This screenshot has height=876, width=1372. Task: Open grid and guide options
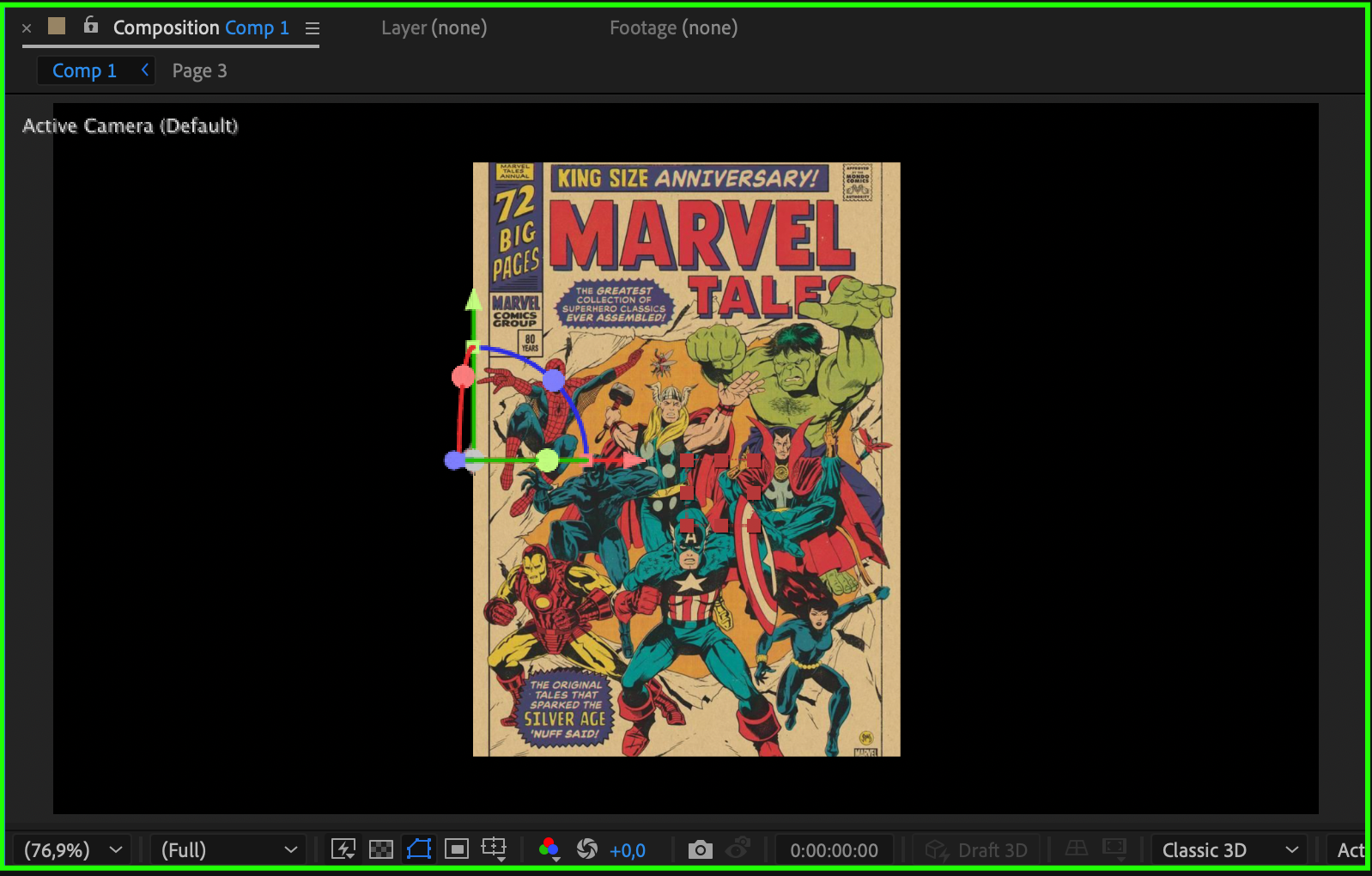(495, 849)
